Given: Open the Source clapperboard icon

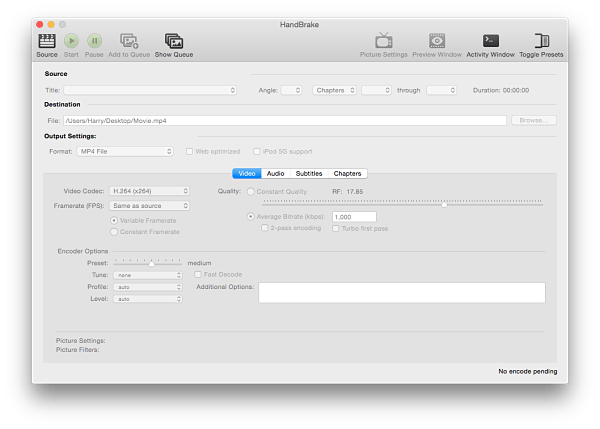Looking at the screenshot, I should (47, 41).
